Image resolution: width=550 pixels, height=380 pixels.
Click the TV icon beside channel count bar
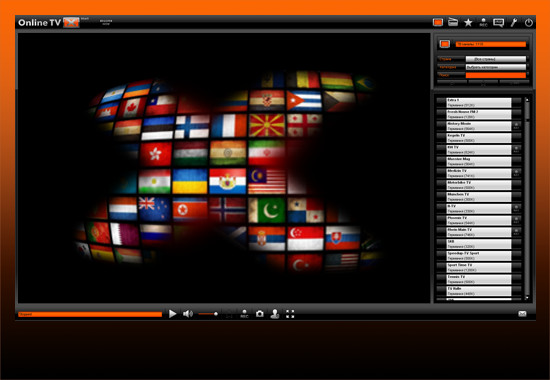coord(445,44)
